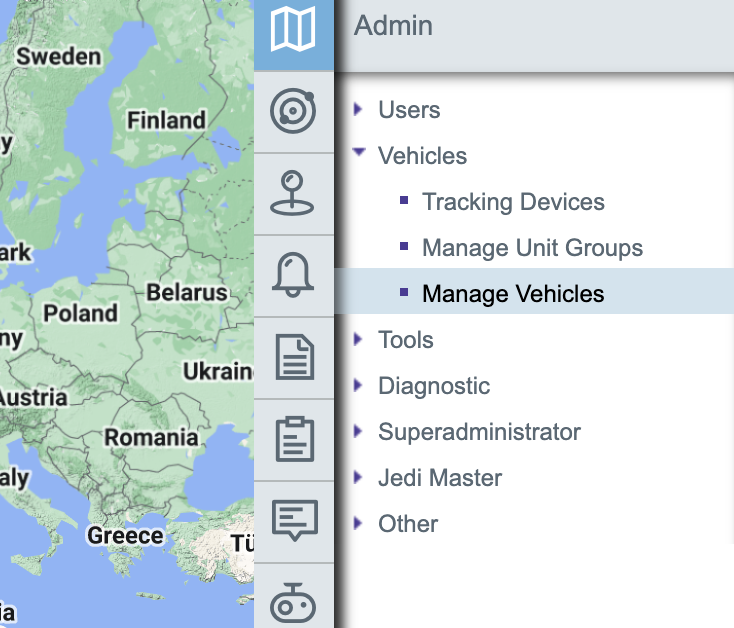The height and width of the screenshot is (628, 734).
Task: Expand the Diagnostic section
Action: 358,386
